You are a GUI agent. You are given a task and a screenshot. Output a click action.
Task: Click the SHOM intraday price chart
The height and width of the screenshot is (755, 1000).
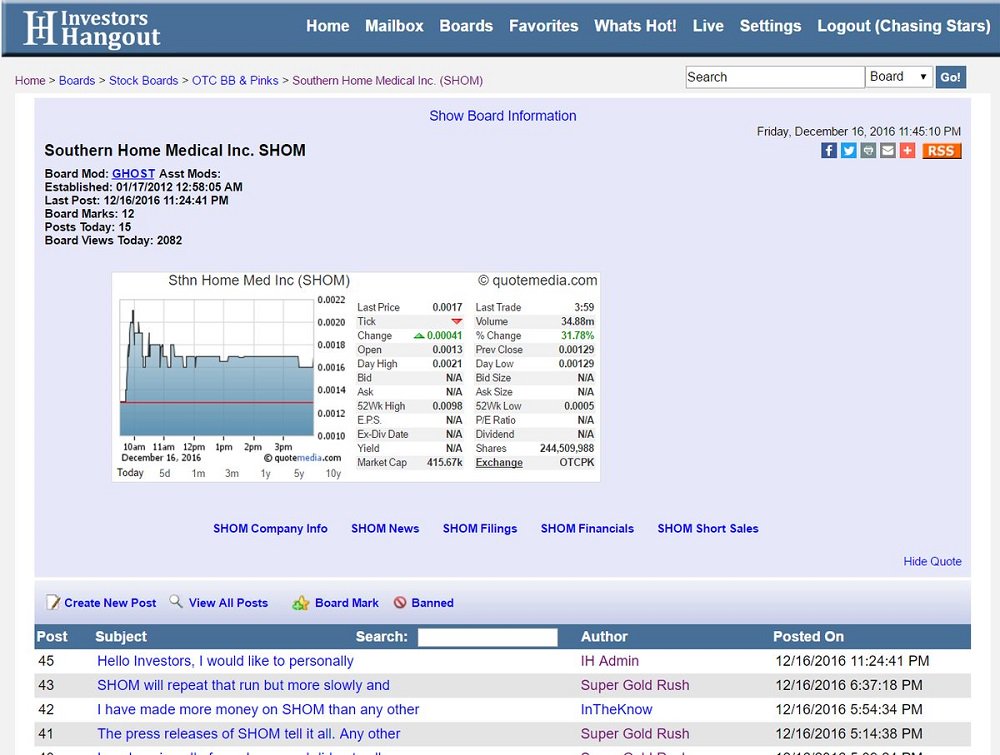tap(217, 368)
